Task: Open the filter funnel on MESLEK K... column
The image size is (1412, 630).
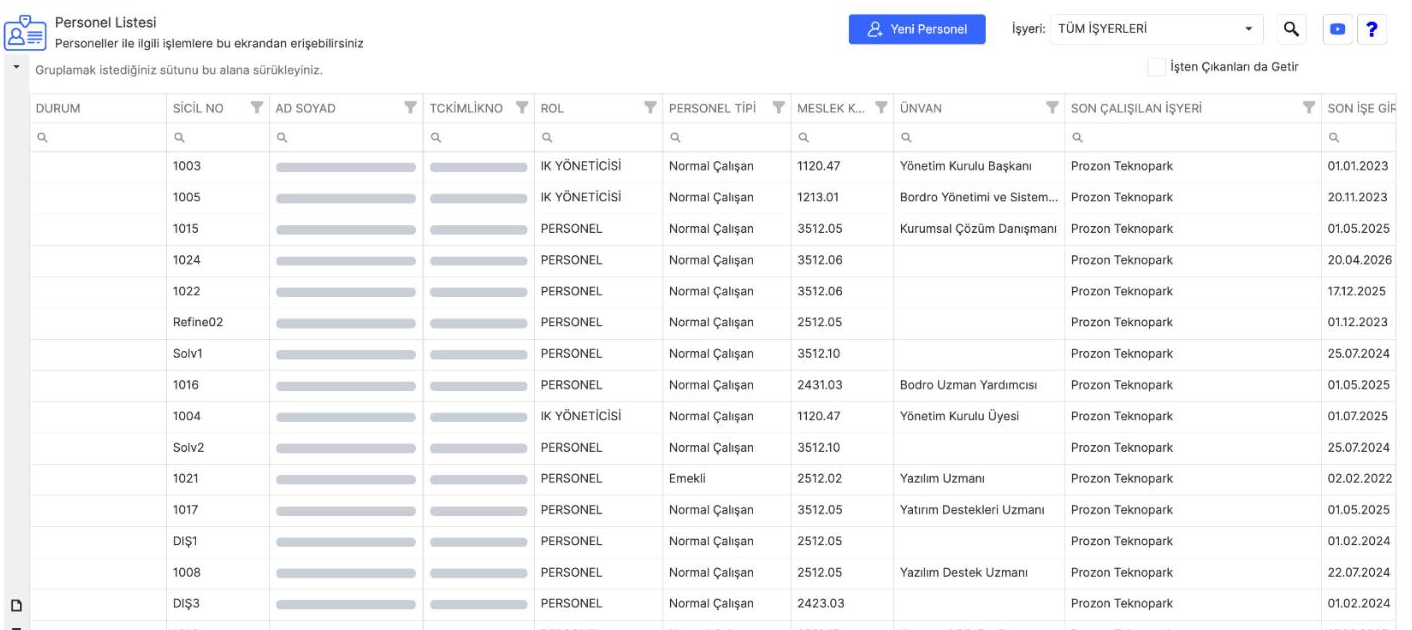Action: (881, 108)
